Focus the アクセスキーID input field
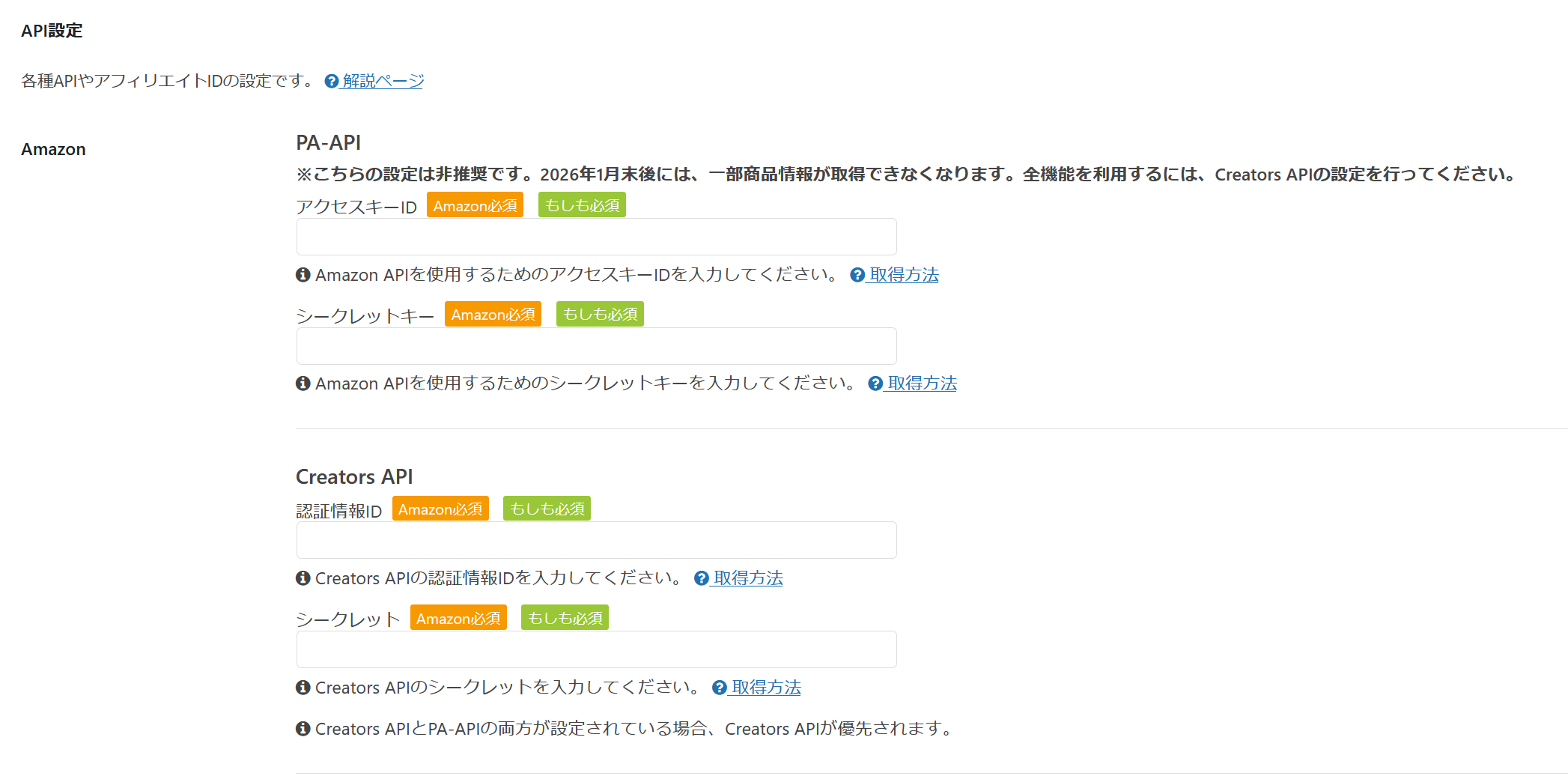 tap(596, 237)
